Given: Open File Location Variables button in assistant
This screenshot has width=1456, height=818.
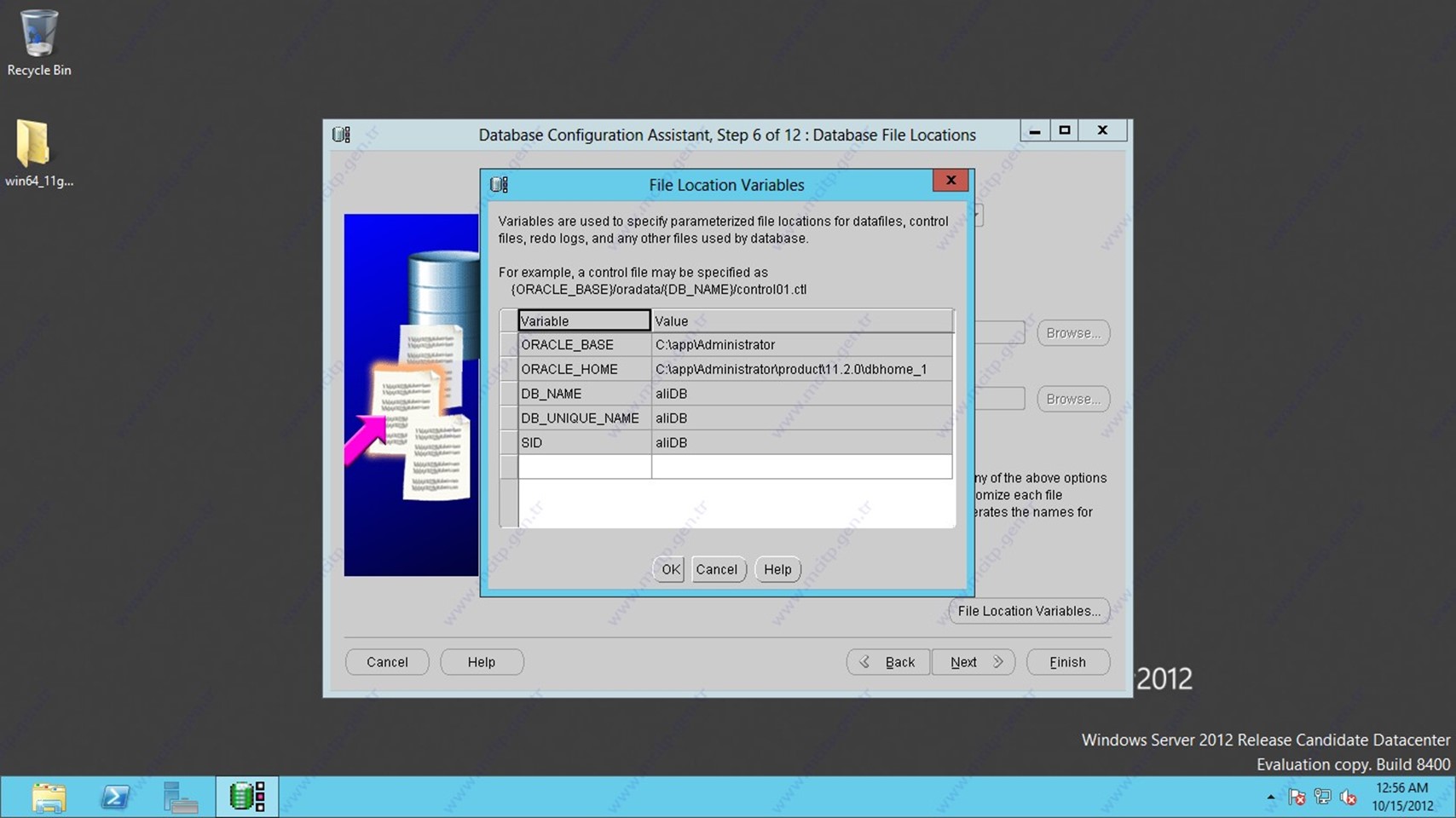Looking at the screenshot, I should 1029,611.
